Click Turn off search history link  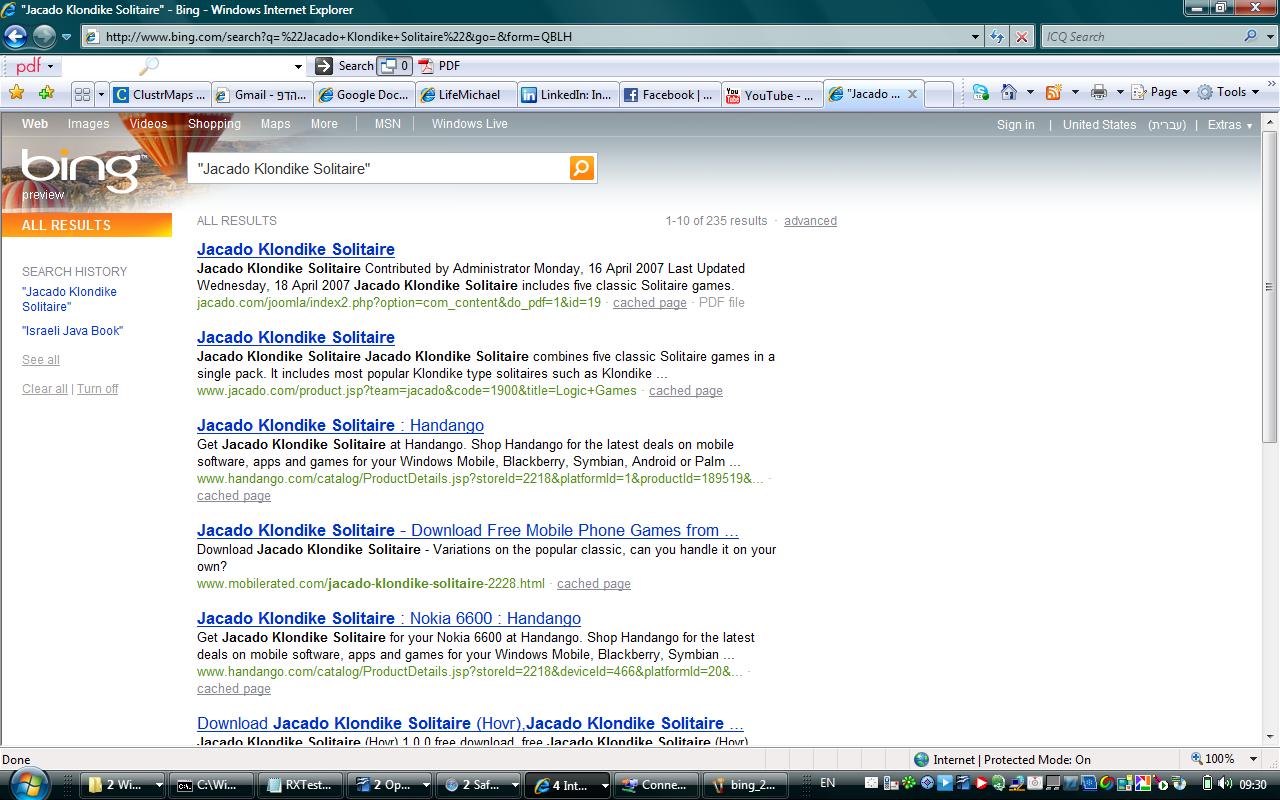[x=97, y=389]
